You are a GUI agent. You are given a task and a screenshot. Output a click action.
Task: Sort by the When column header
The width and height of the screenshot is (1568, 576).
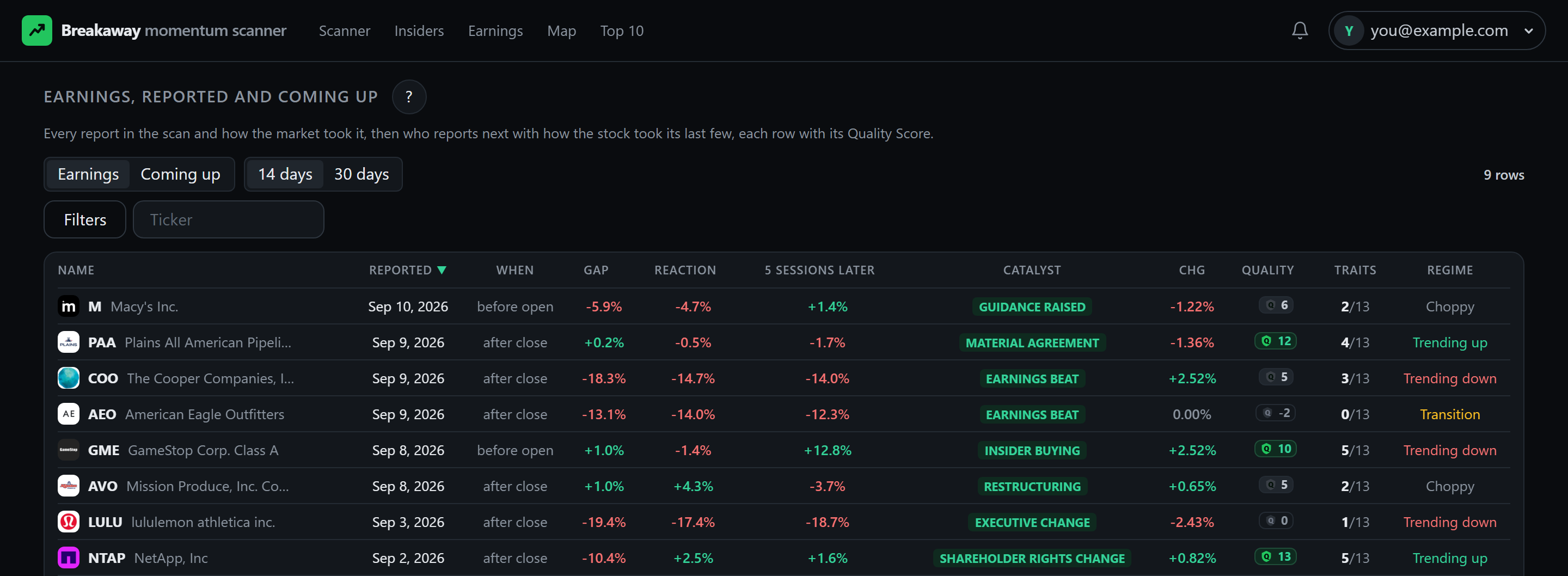click(515, 271)
